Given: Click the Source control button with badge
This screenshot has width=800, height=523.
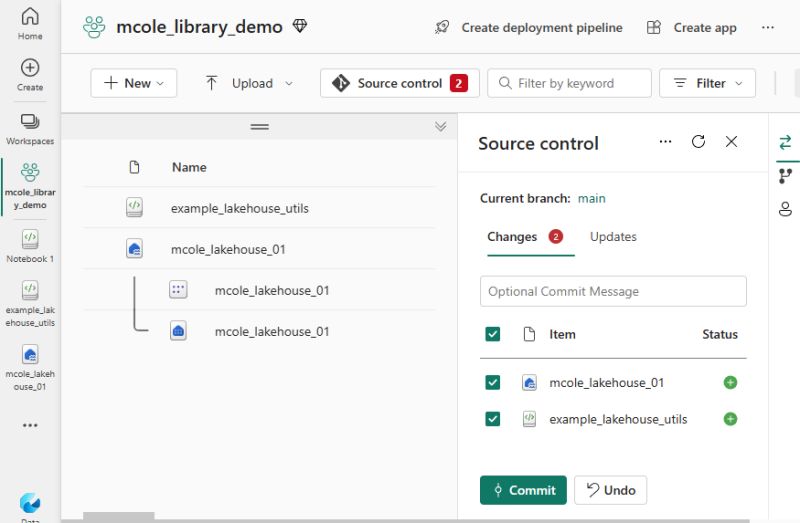Looking at the screenshot, I should click(399, 83).
